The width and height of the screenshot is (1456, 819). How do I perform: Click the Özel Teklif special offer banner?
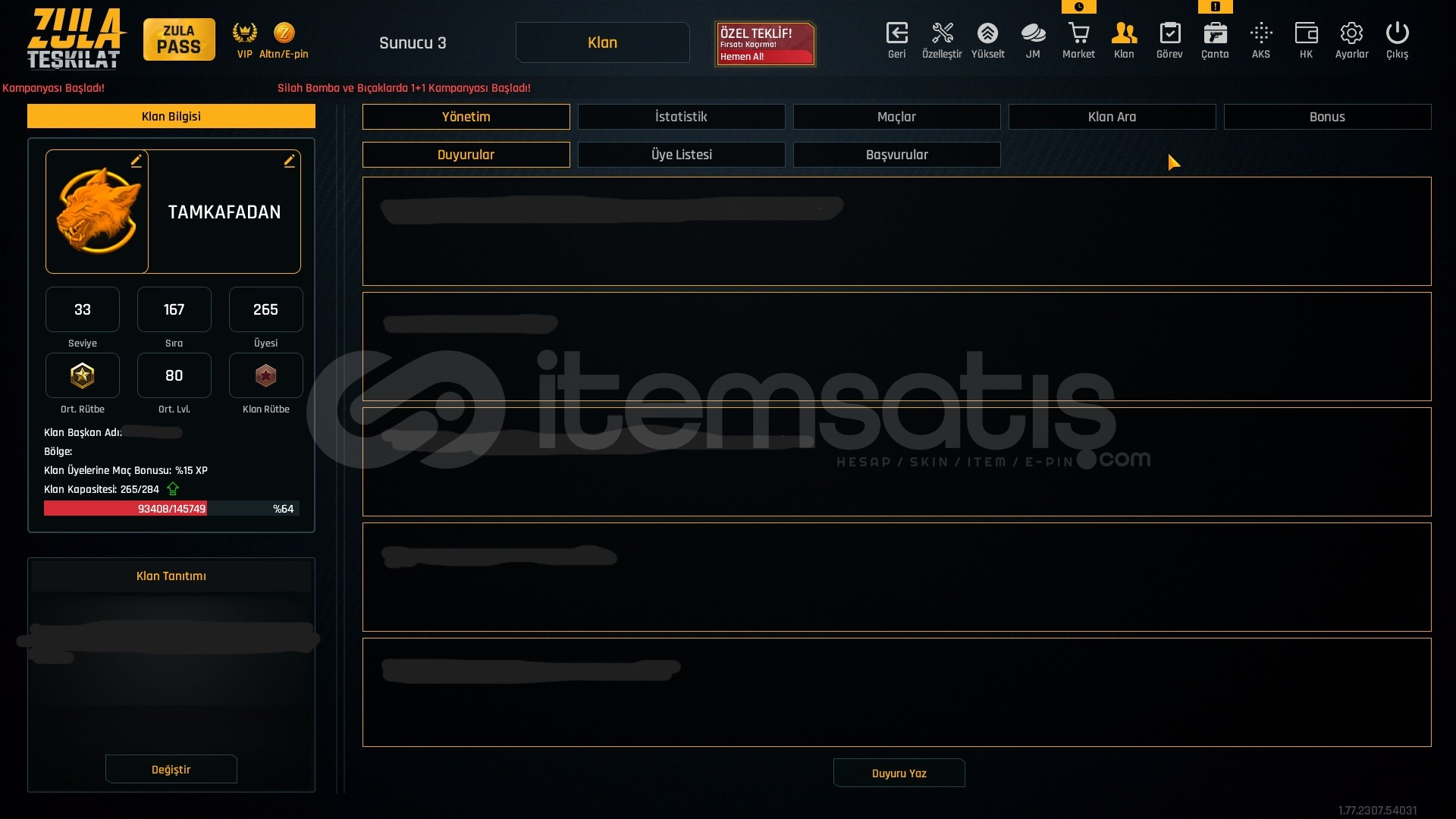point(765,44)
